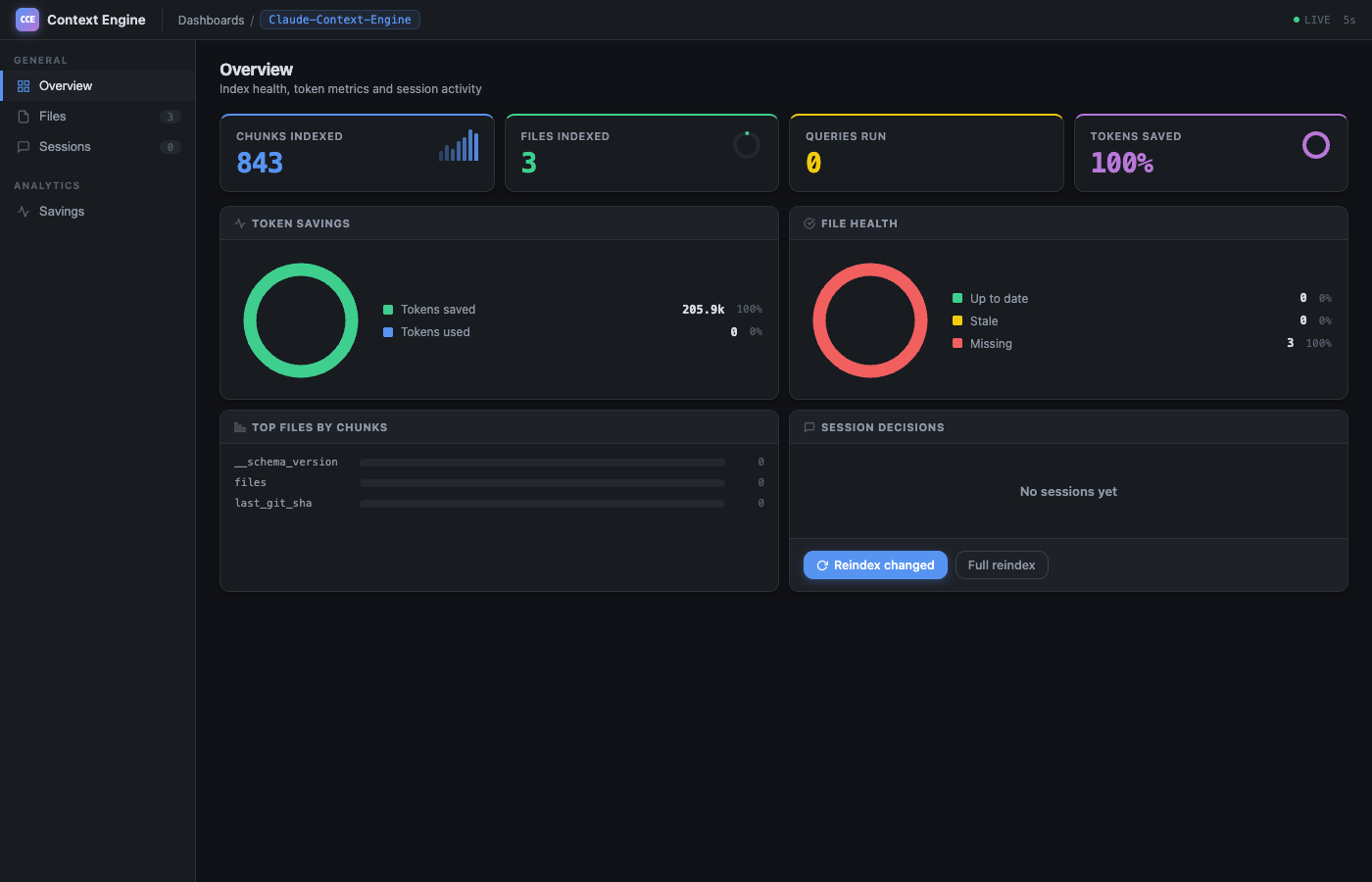Viewport: 1372px width, 882px height.
Task: Click the last_git_sha file name
Action: pos(273,504)
